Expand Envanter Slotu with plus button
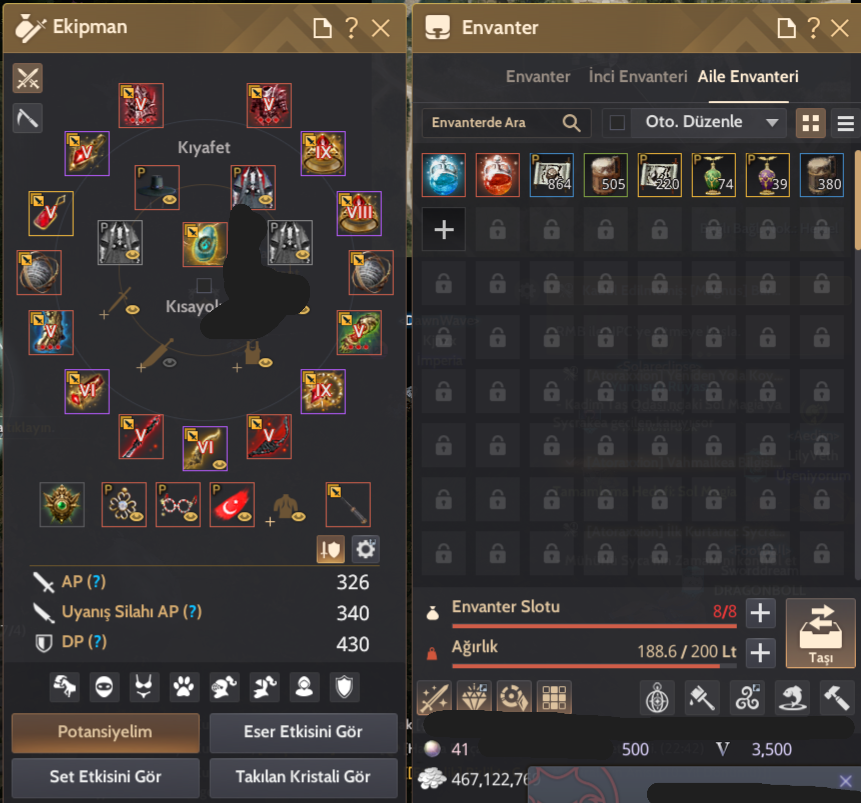 [760, 613]
